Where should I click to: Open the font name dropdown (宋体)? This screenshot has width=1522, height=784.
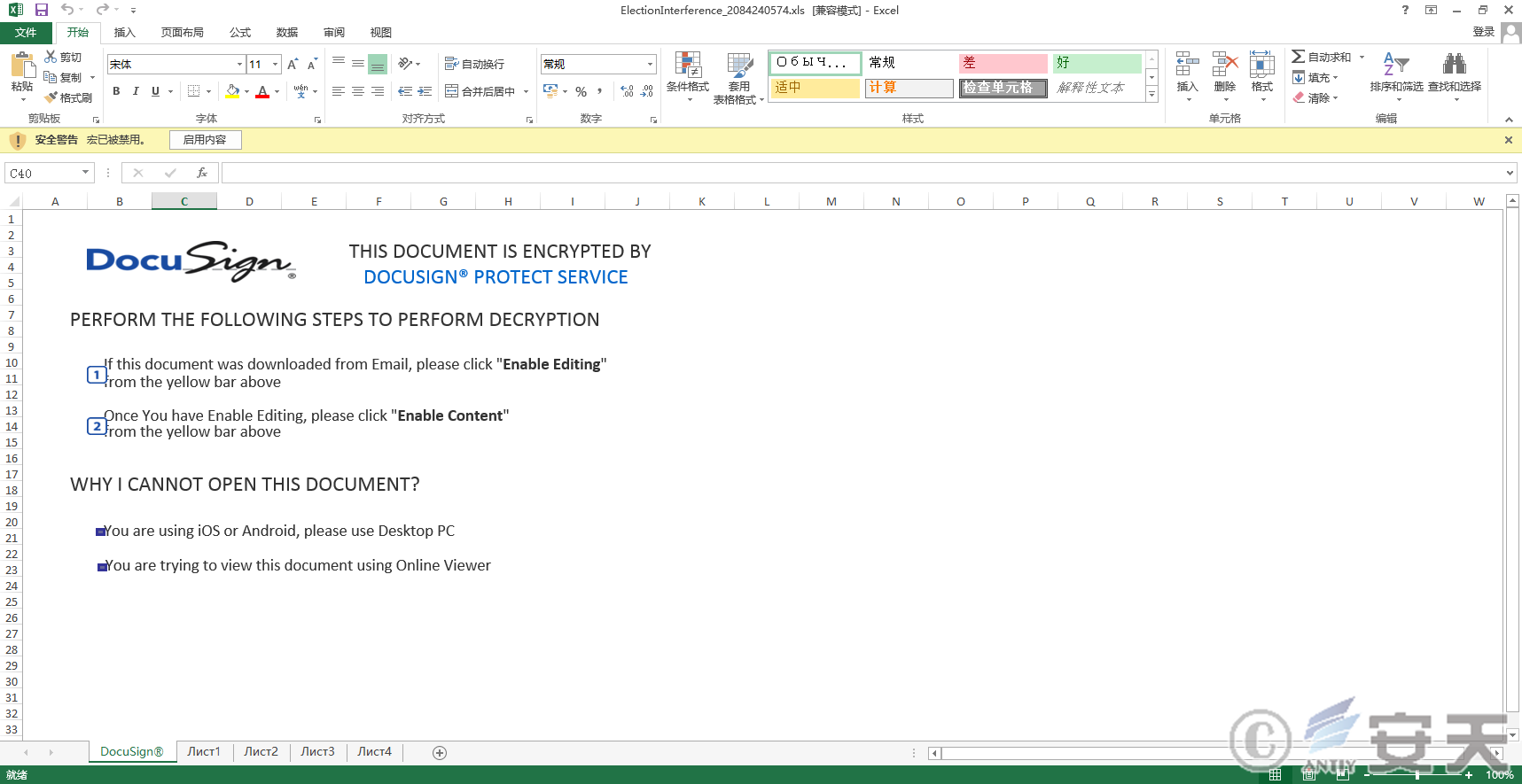(239, 64)
